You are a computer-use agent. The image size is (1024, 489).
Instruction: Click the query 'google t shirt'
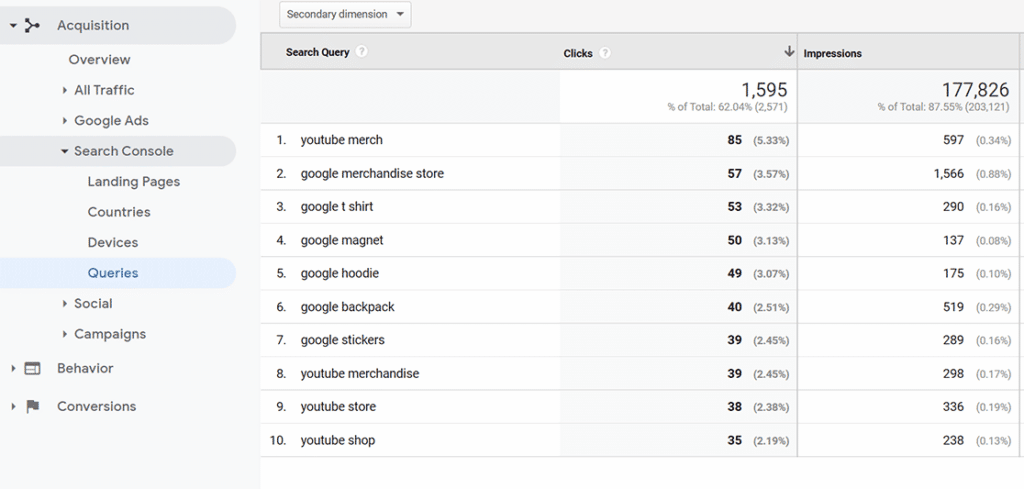[337, 207]
